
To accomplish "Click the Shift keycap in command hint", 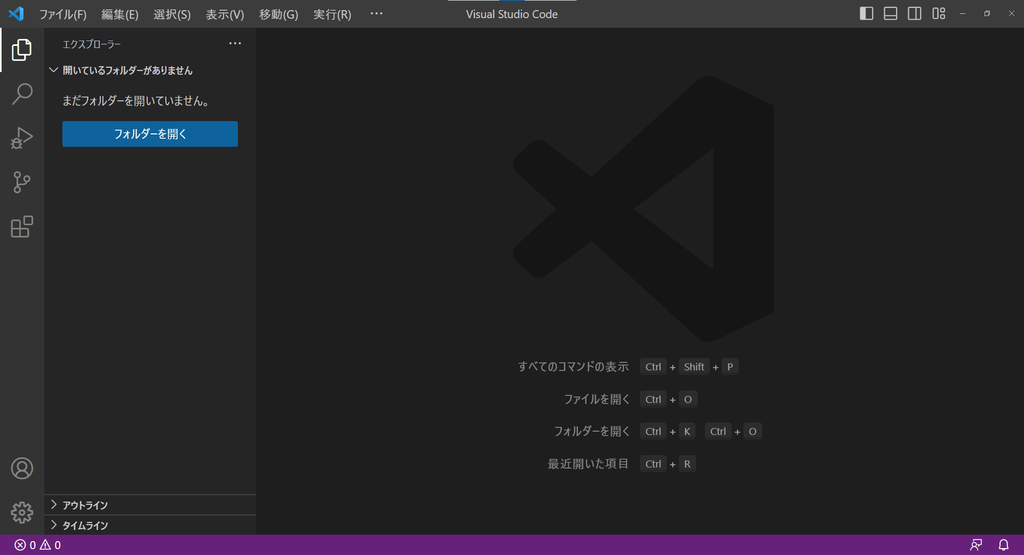I will click(x=694, y=367).
